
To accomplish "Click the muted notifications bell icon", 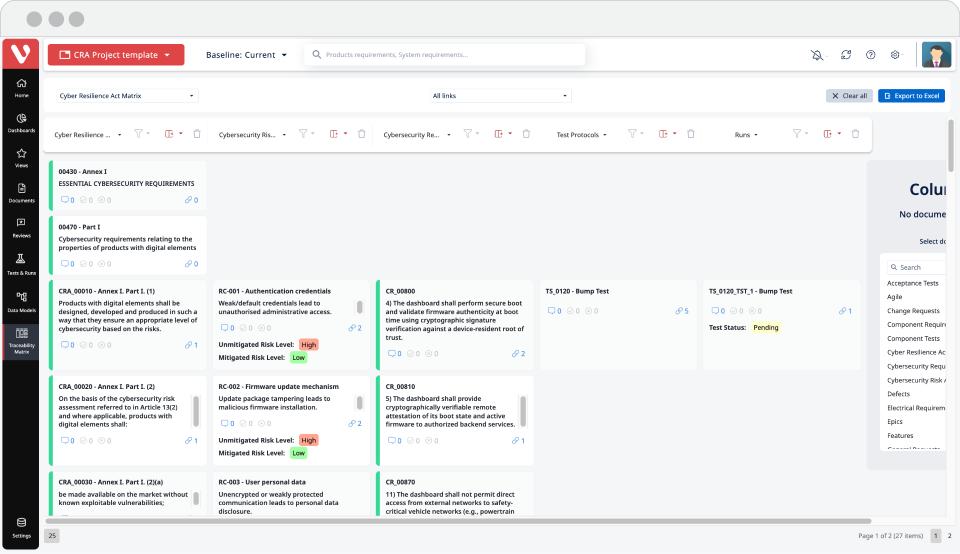I will coord(817,55).
